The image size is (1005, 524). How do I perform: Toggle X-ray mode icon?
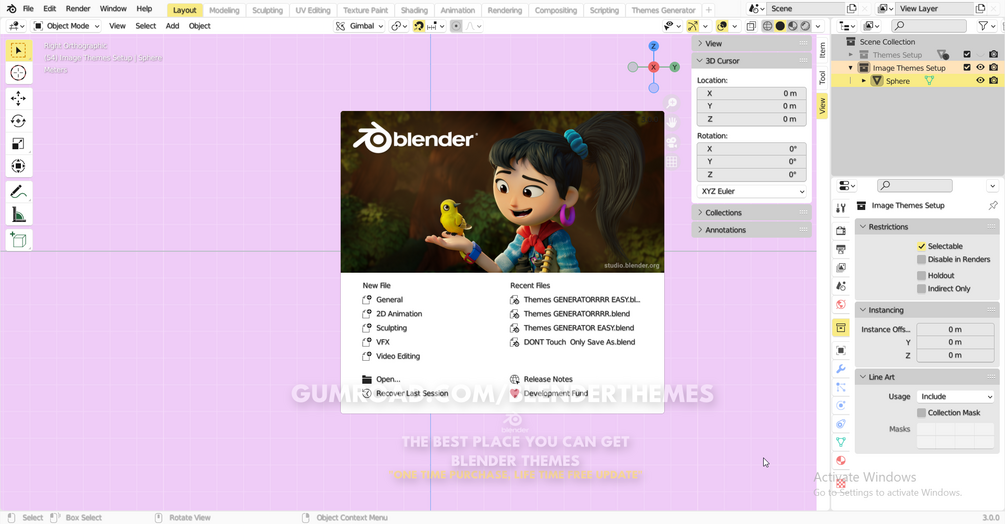pos(751,26)
